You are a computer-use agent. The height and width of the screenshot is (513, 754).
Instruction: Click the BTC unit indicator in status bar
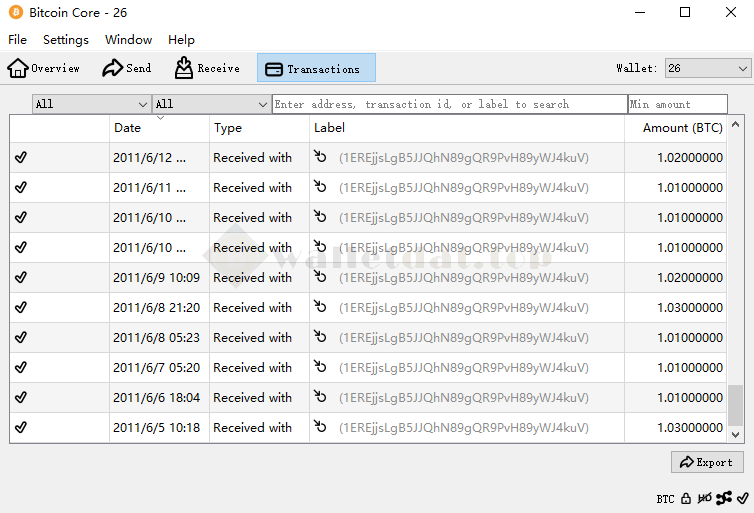(665, 498)
